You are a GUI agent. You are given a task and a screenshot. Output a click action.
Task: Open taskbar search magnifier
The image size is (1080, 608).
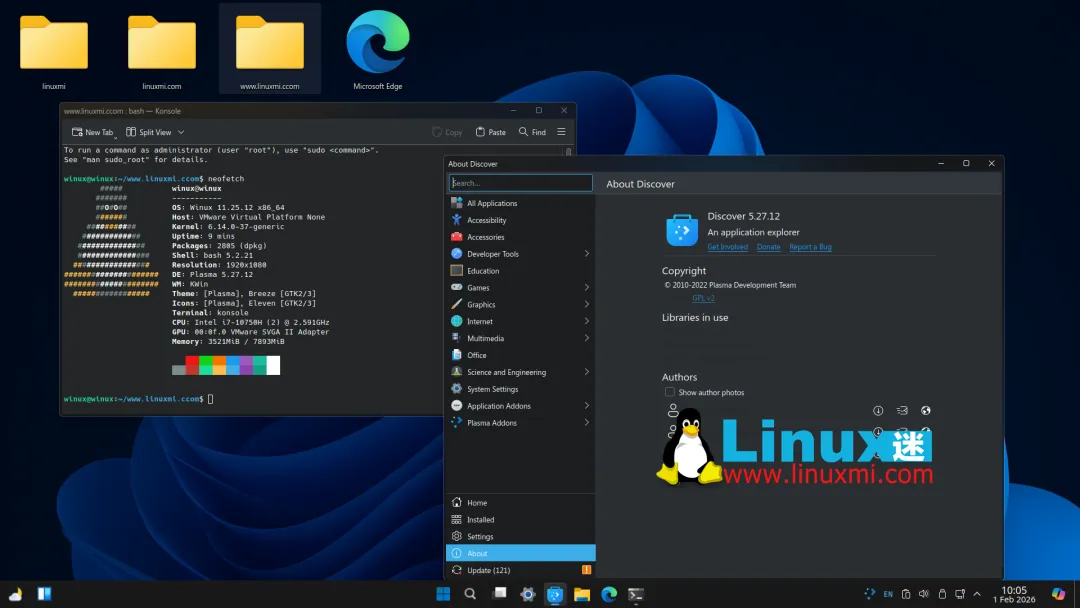[x=470, y=594]
